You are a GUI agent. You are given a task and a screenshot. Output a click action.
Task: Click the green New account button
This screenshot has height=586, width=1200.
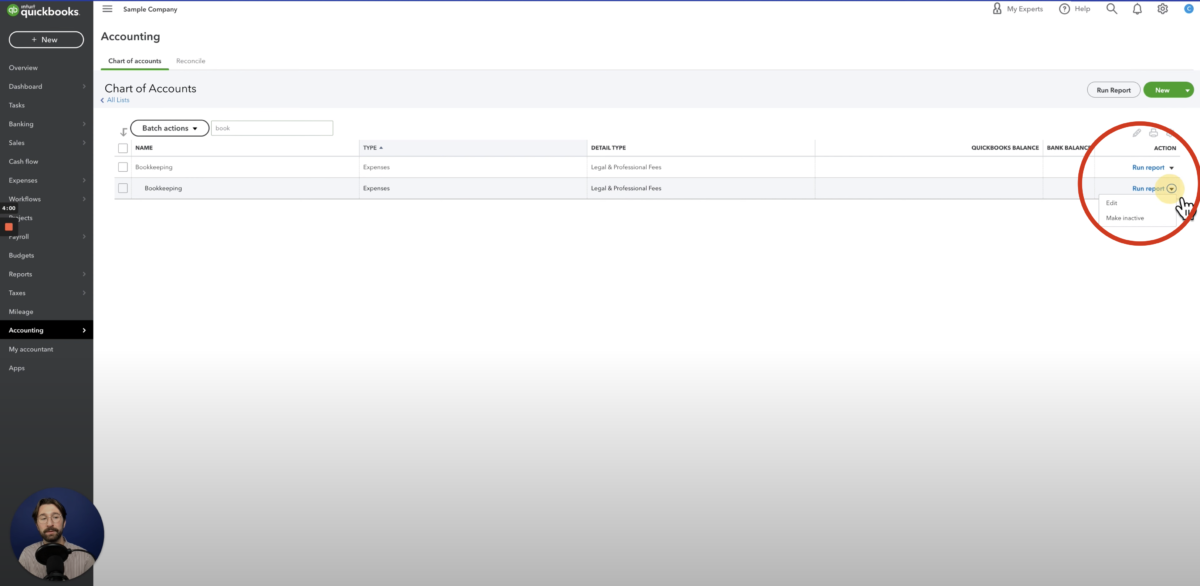(1162, 90)
